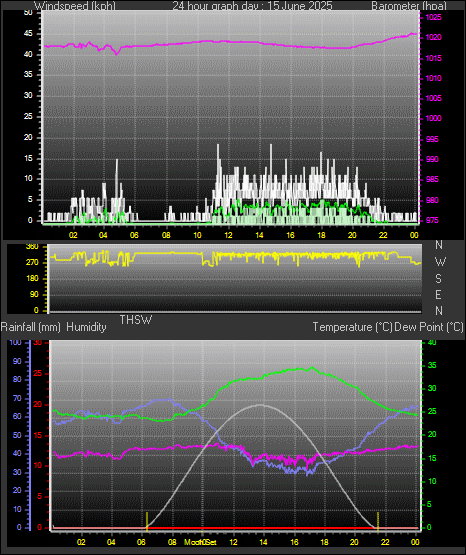Viewport: 466px width, 555px height.
Task: Click the Rainfall (mm) label
Action: click(x=30, y=327)
